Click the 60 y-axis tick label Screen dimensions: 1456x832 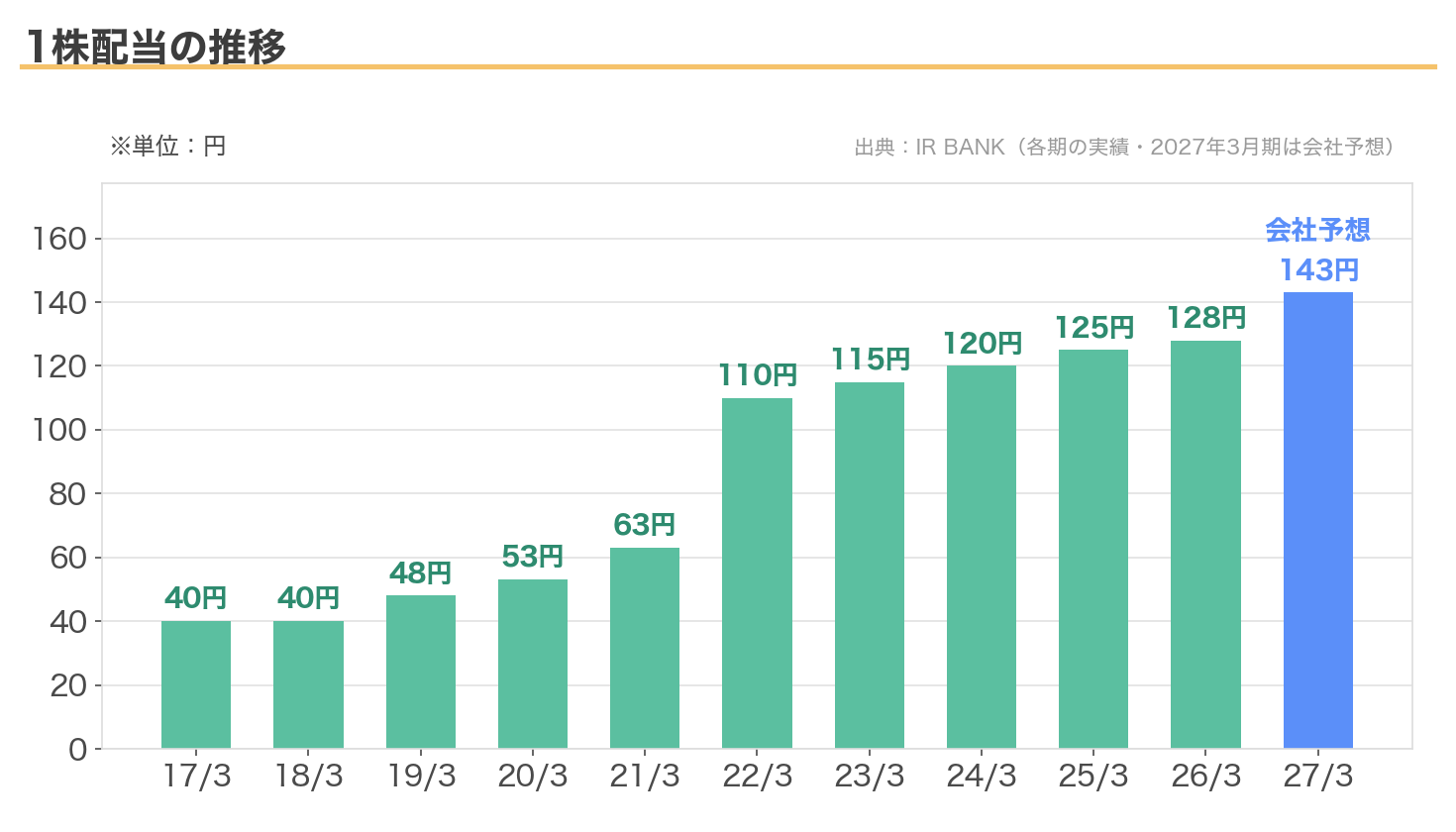point(68,558)
